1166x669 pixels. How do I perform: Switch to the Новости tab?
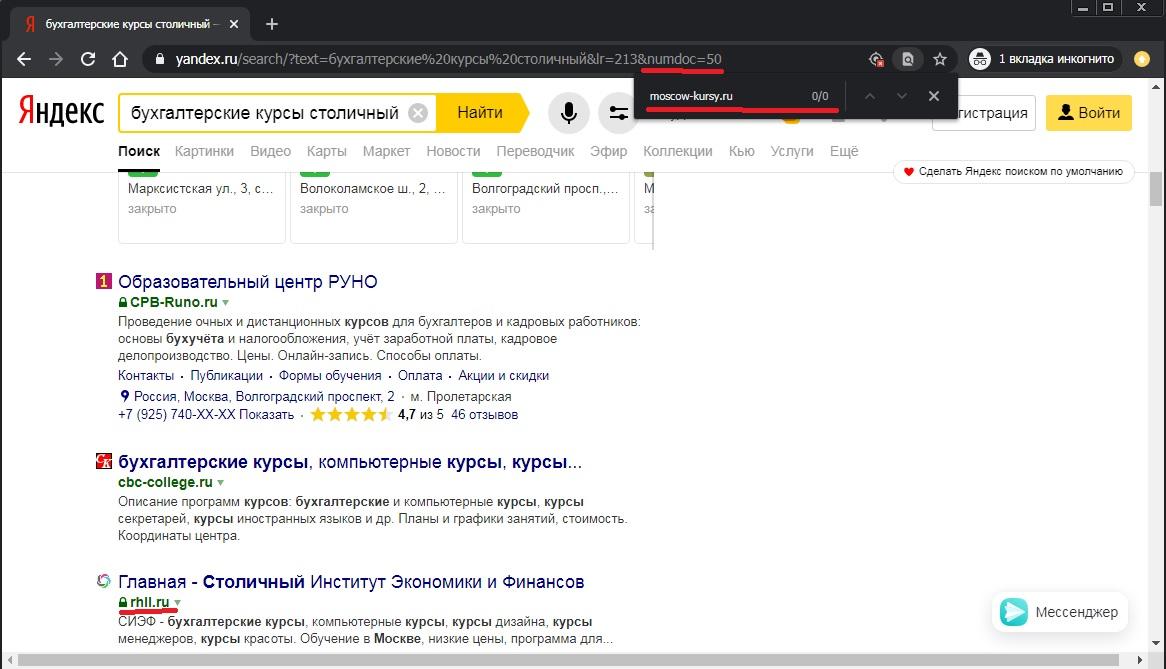click(454, 151)
